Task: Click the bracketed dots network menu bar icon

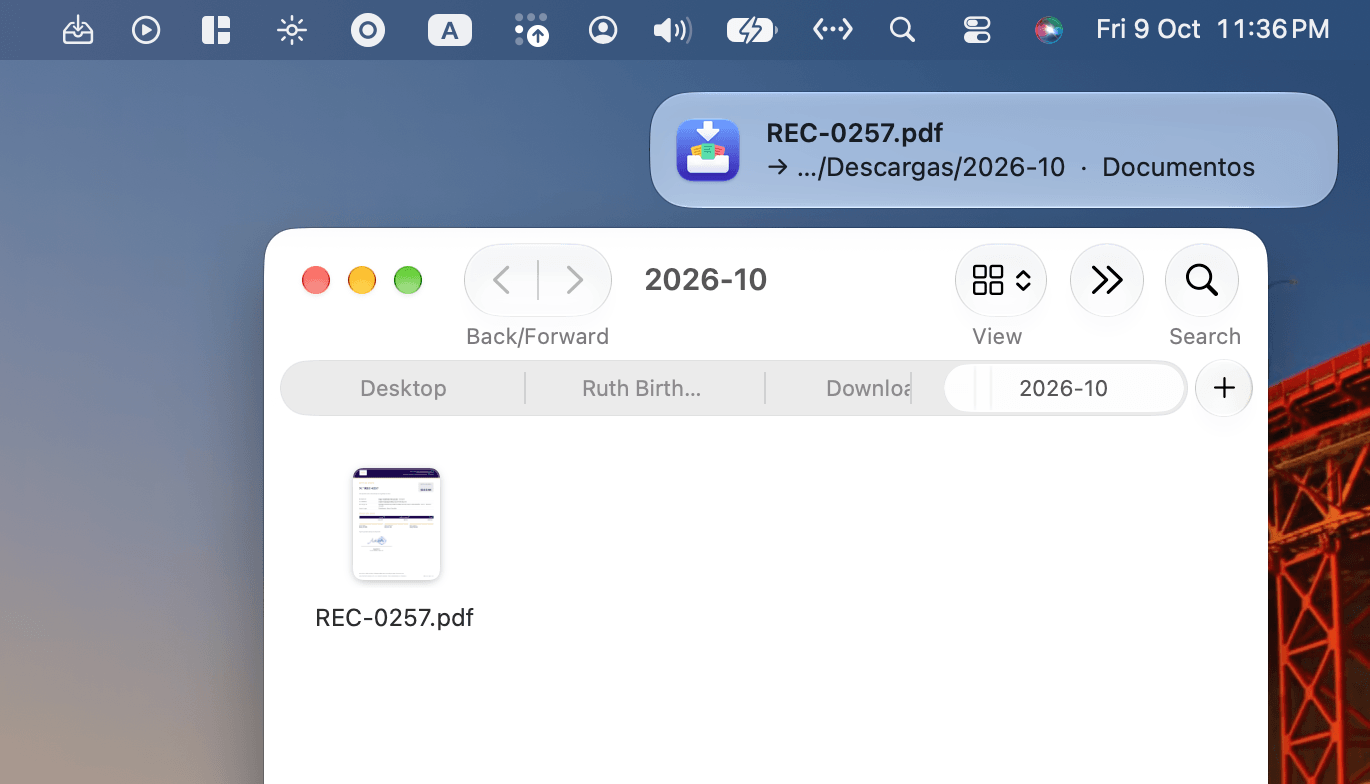Action: (832, 30)
